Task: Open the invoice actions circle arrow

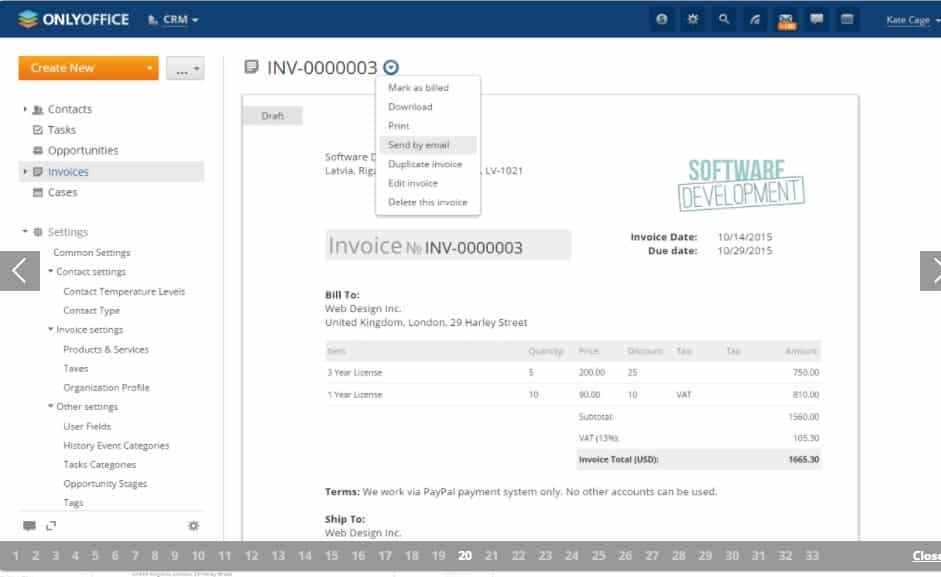Action: click(x=391, y=68)
